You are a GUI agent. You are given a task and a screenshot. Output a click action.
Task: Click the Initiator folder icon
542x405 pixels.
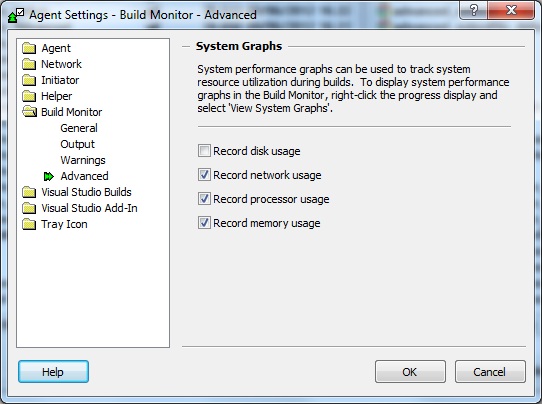29,80
